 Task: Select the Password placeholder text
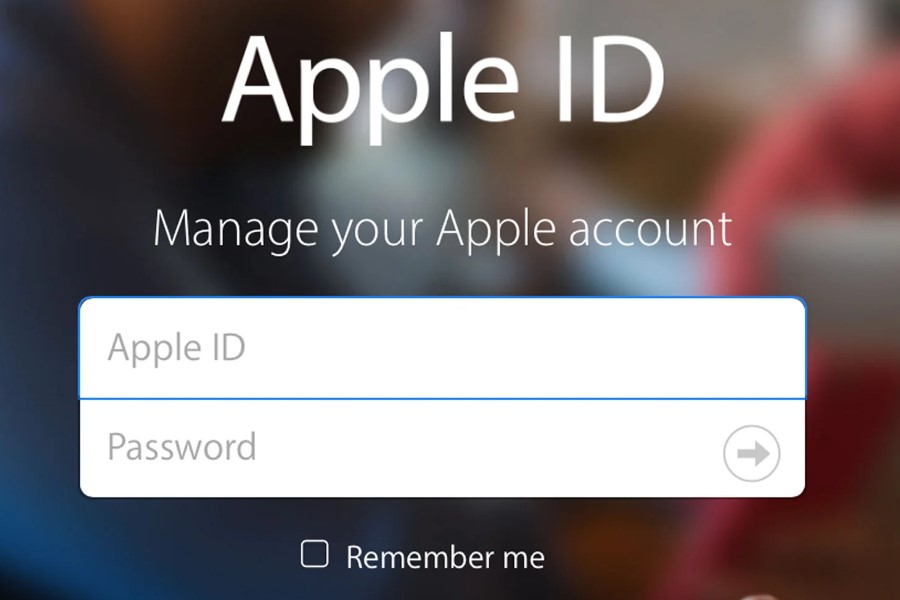[x=181, y=447]
